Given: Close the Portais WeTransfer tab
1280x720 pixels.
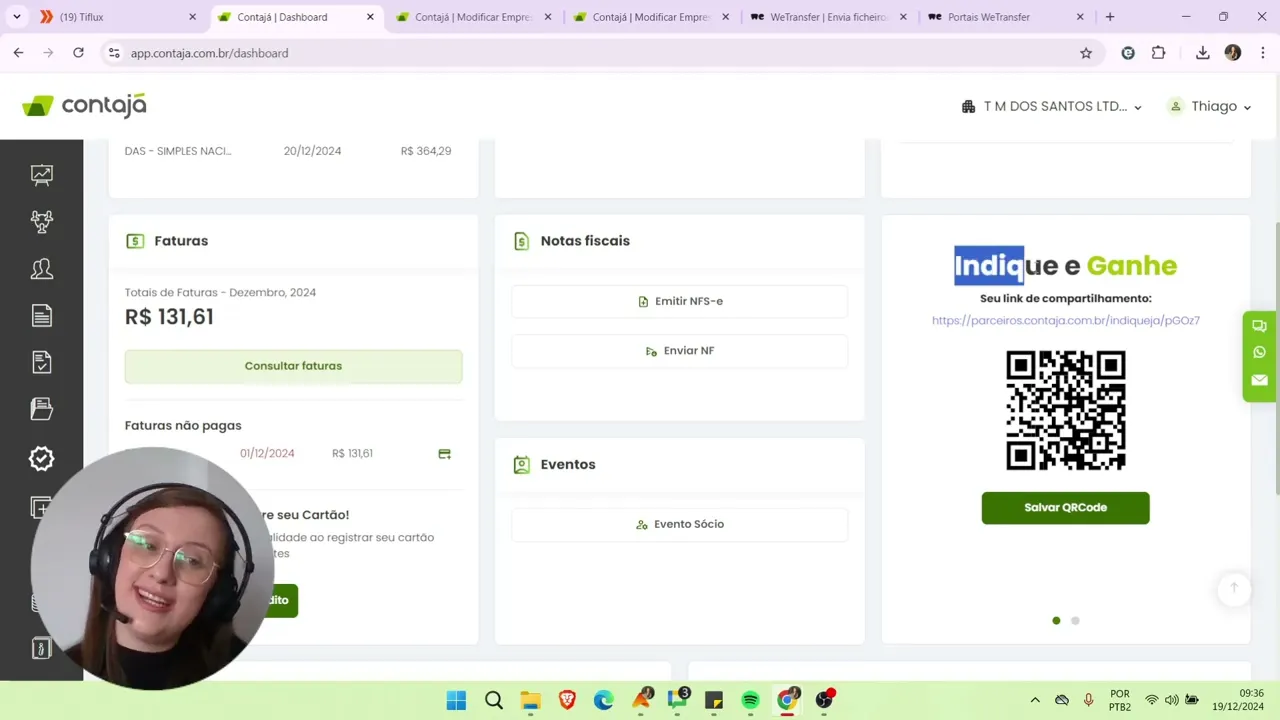Looking at the screenshot, I should coord(1080,17).
